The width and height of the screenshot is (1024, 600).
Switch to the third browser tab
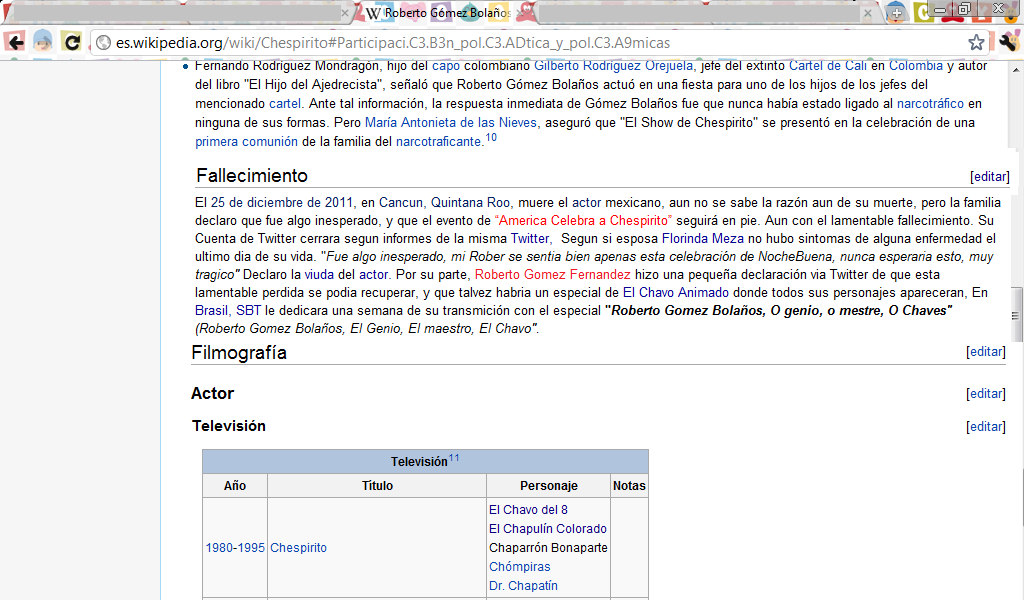[700, 14]
